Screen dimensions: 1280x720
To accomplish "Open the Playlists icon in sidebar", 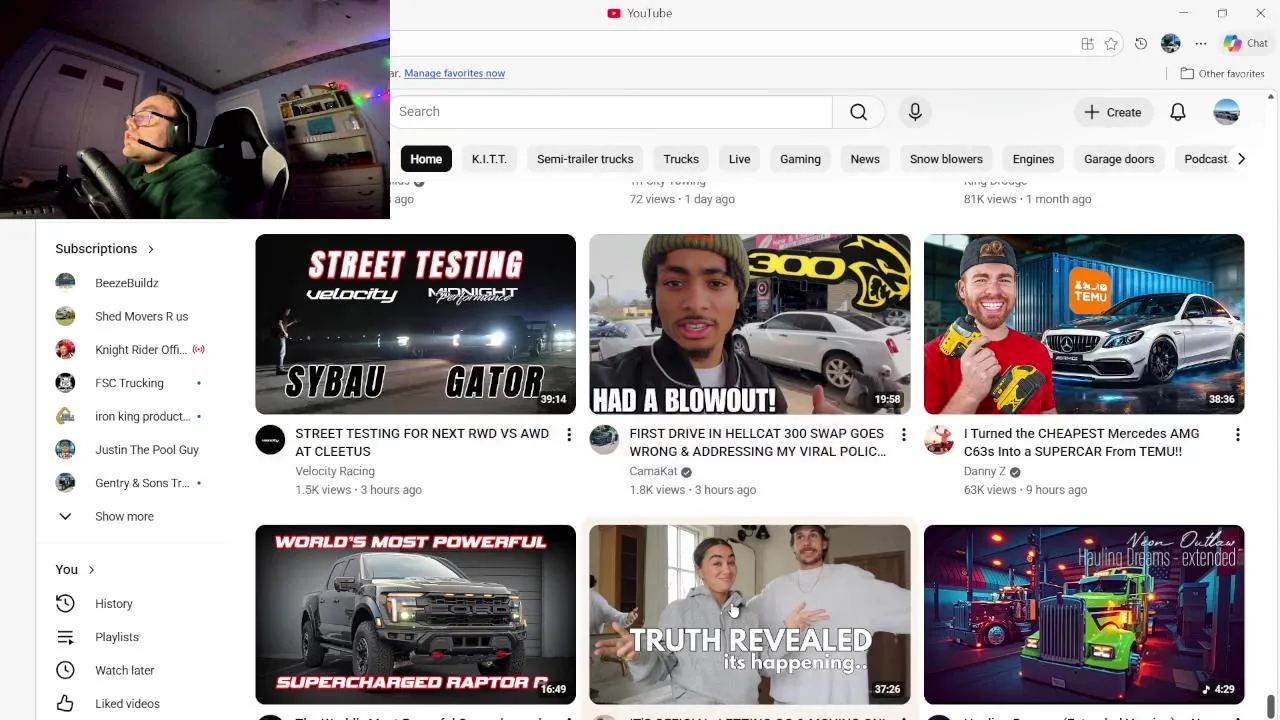I will [x=65, y=637].
